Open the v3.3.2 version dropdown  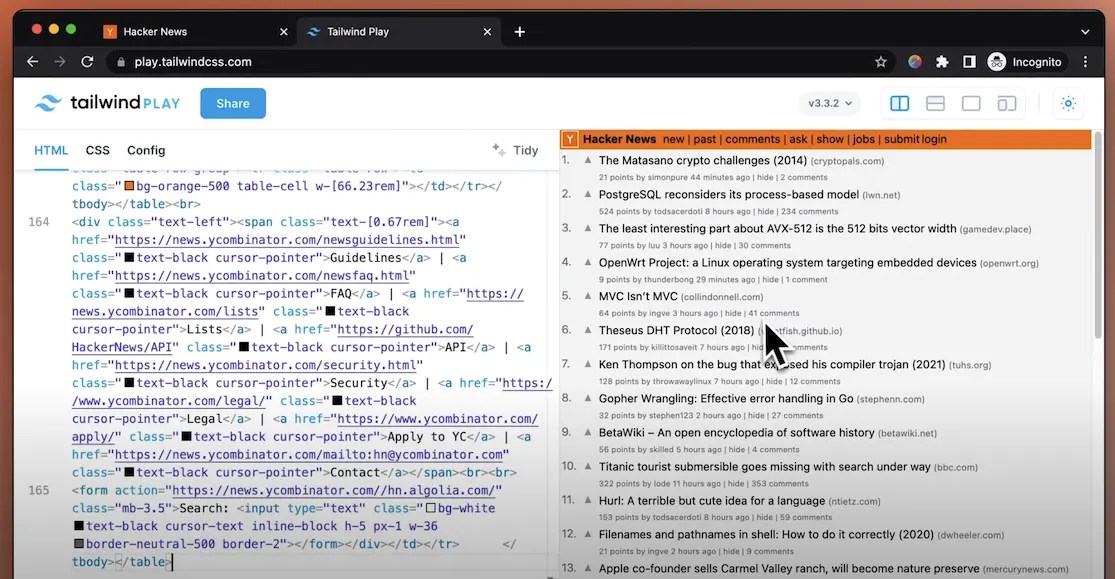tap(830, 103)
